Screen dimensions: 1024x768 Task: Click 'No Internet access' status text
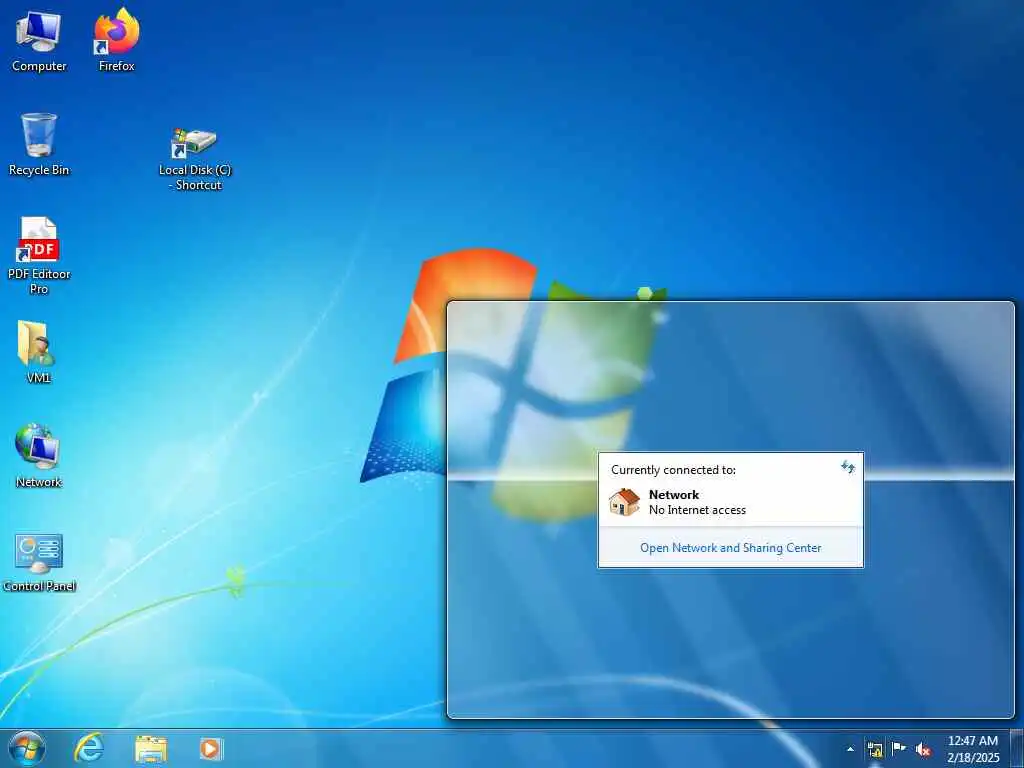tap(697, 510)
